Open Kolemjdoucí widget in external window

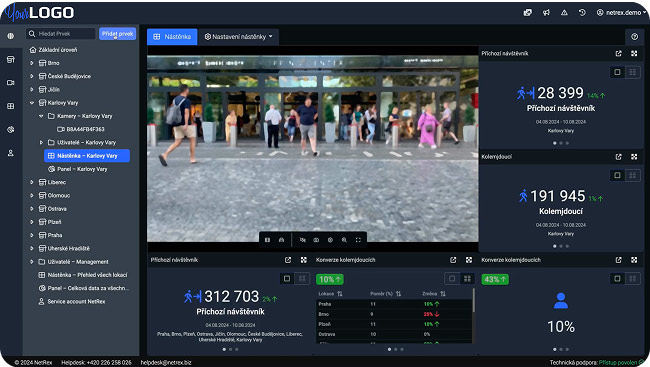tap(618, 157)
